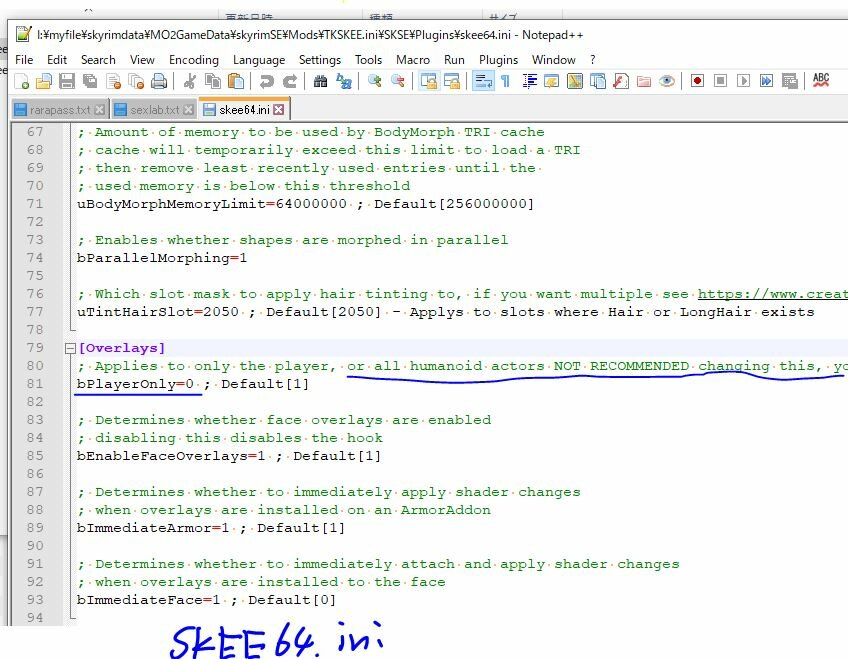
Task: Open the Macro menu
Action: 413,59
